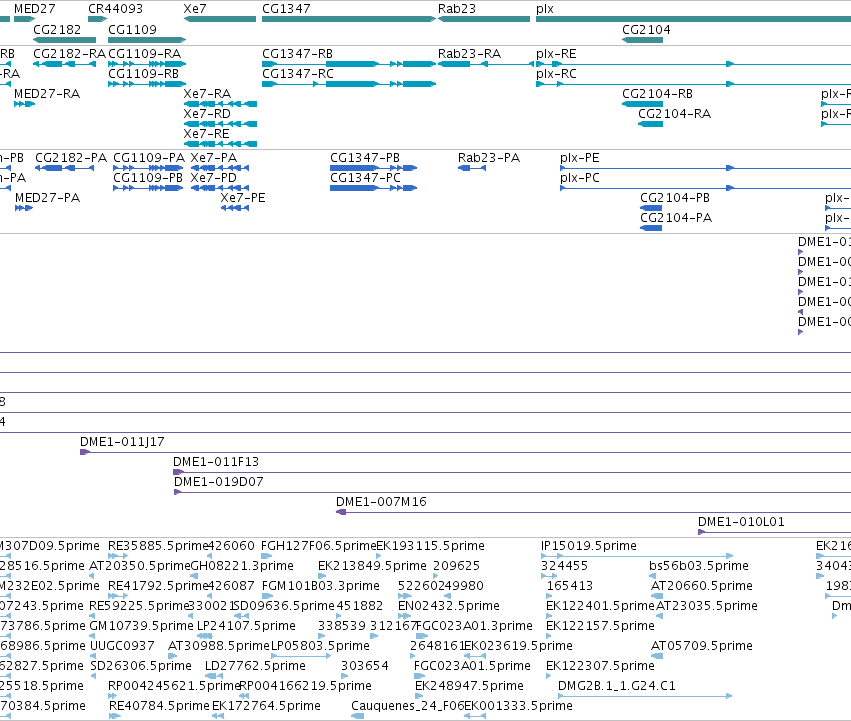The image size is (851, 721).
Task: Select transcript plx-RE
Action: click(693, 64)
